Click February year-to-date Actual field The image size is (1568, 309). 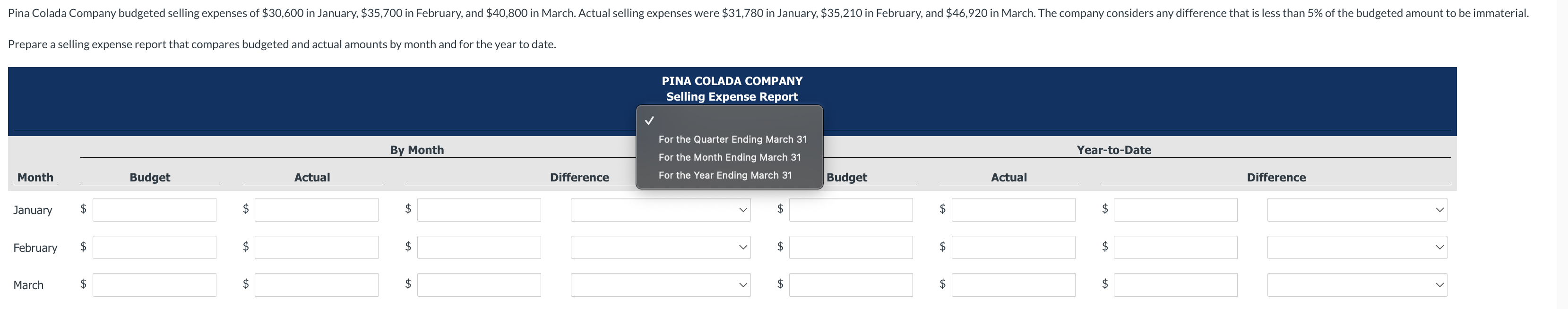pyautogui.click(x=1014, y=248)
